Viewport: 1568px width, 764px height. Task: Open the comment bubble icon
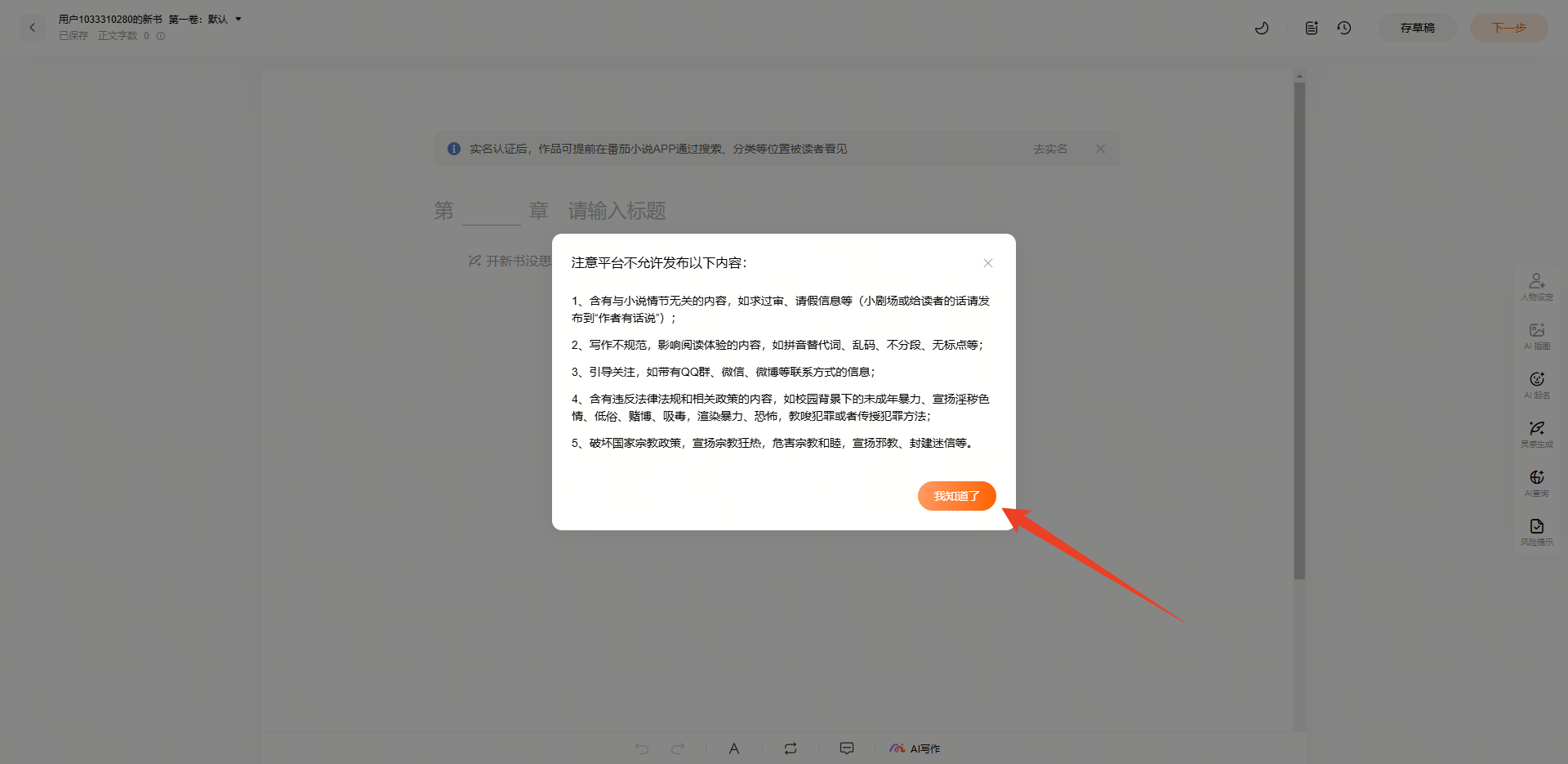point(847,748)
